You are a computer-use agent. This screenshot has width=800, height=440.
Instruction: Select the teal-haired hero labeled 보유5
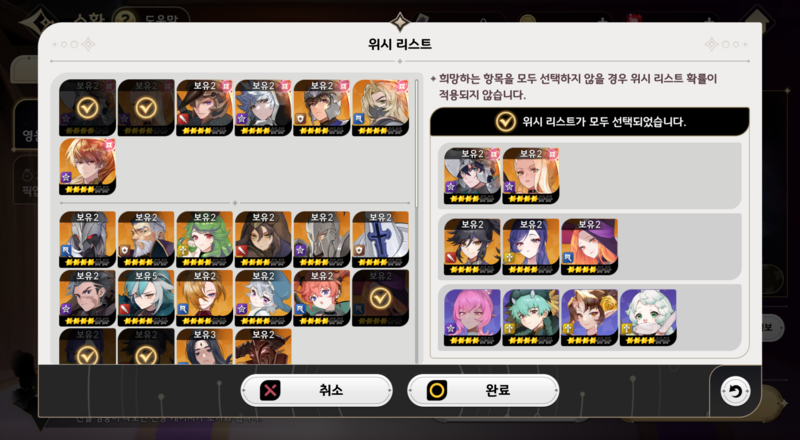coord(146,298)
